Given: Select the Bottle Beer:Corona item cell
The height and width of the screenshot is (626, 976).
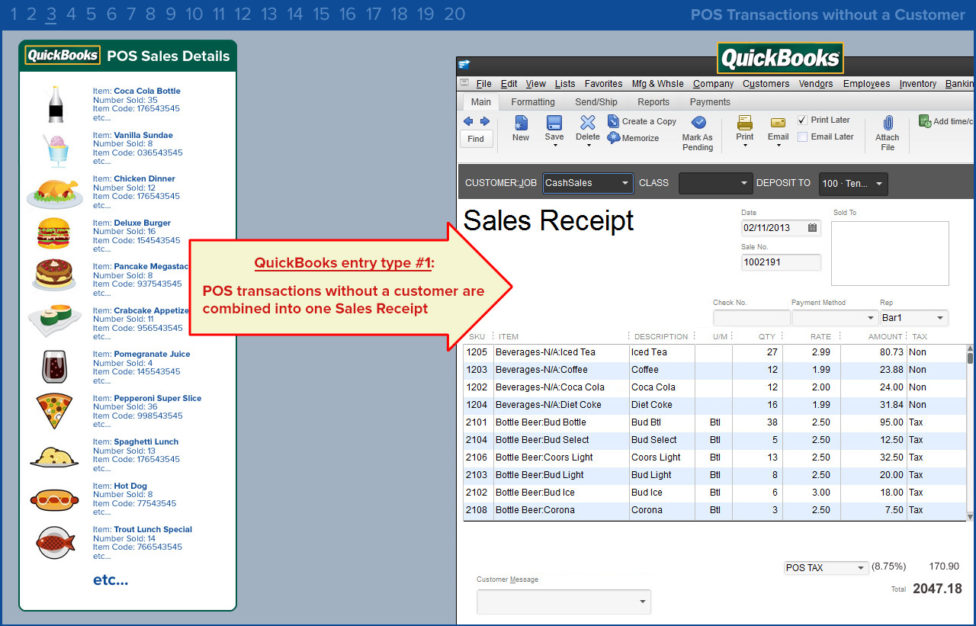Looking at the screenshot, I should click(x=561, y=510).
